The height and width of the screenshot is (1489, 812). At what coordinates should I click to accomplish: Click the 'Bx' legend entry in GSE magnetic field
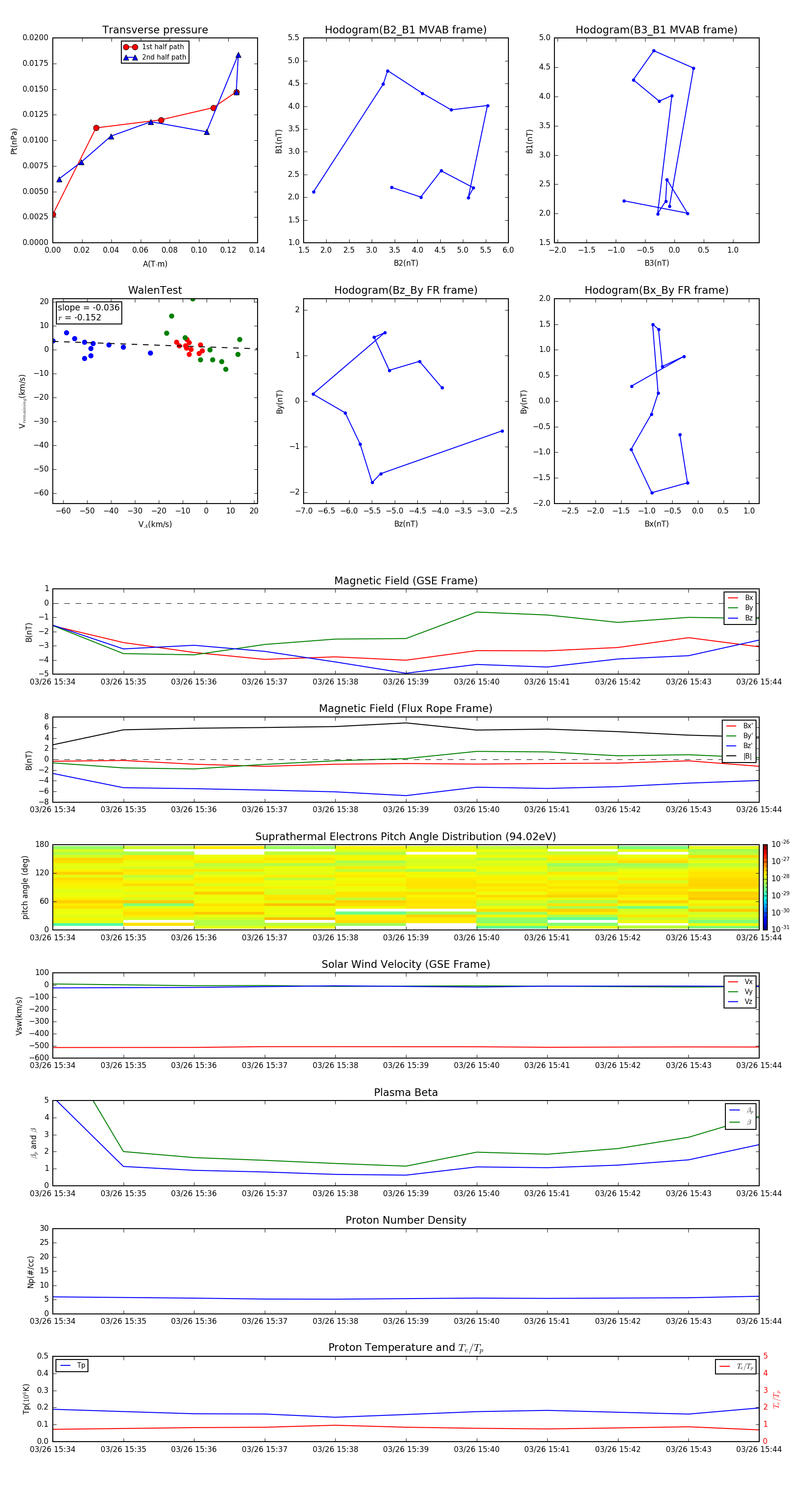pyautogui.click(x=740, y=598)
